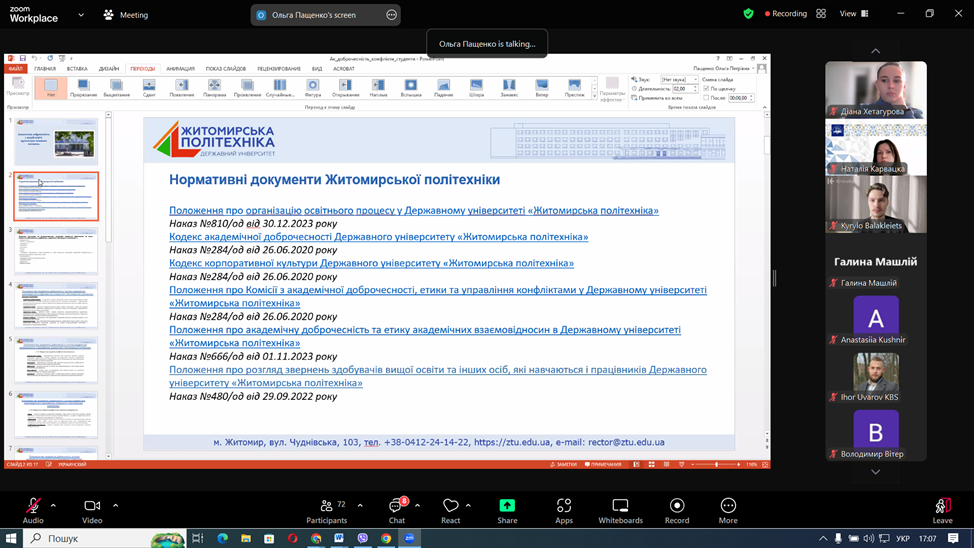Open the Participants list

point(327,511)
